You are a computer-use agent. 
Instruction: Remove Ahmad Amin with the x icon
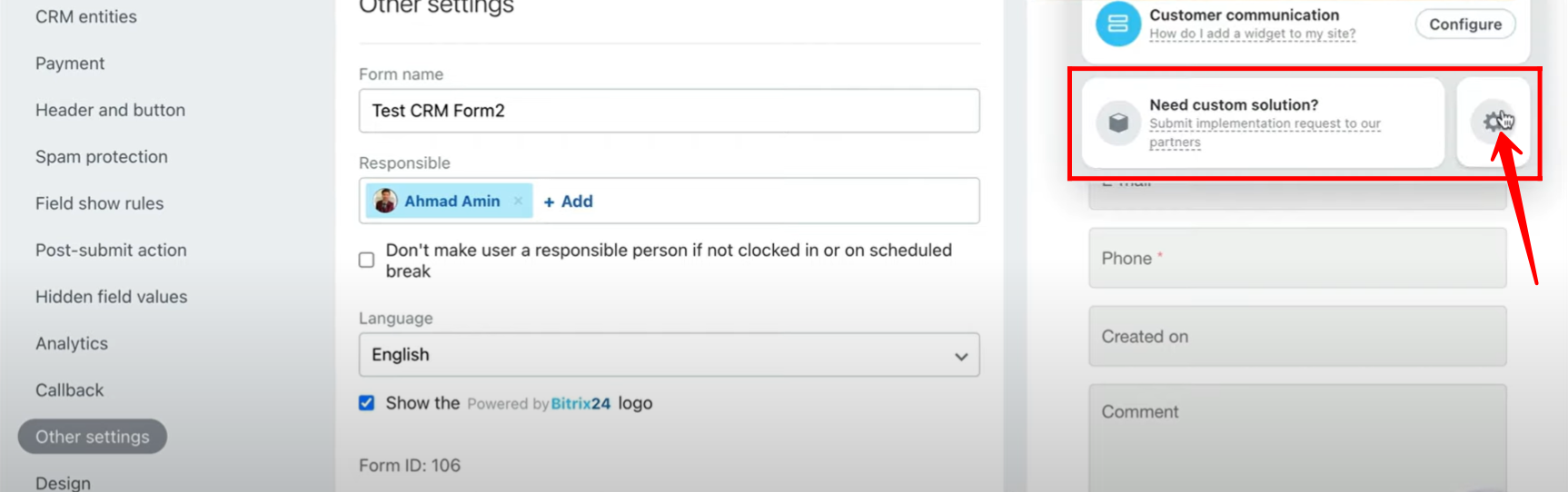click(x=518, y=202)
